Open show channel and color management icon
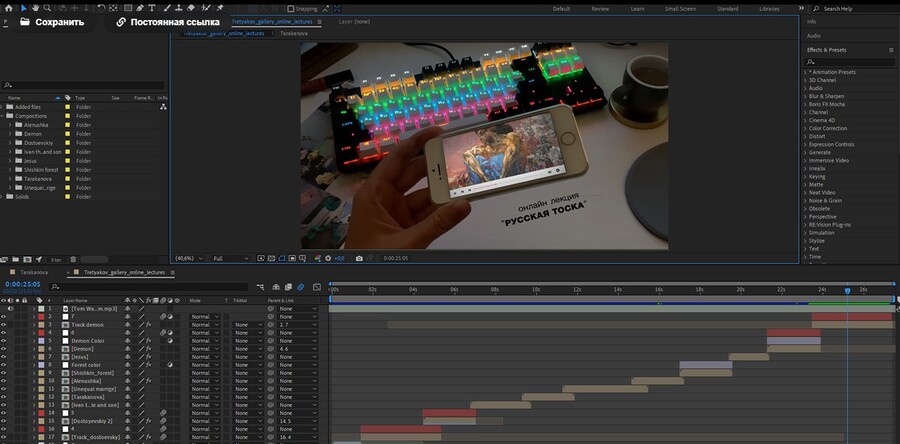The image size is (900, 444). pyautogui.click(x=318, y=258)
